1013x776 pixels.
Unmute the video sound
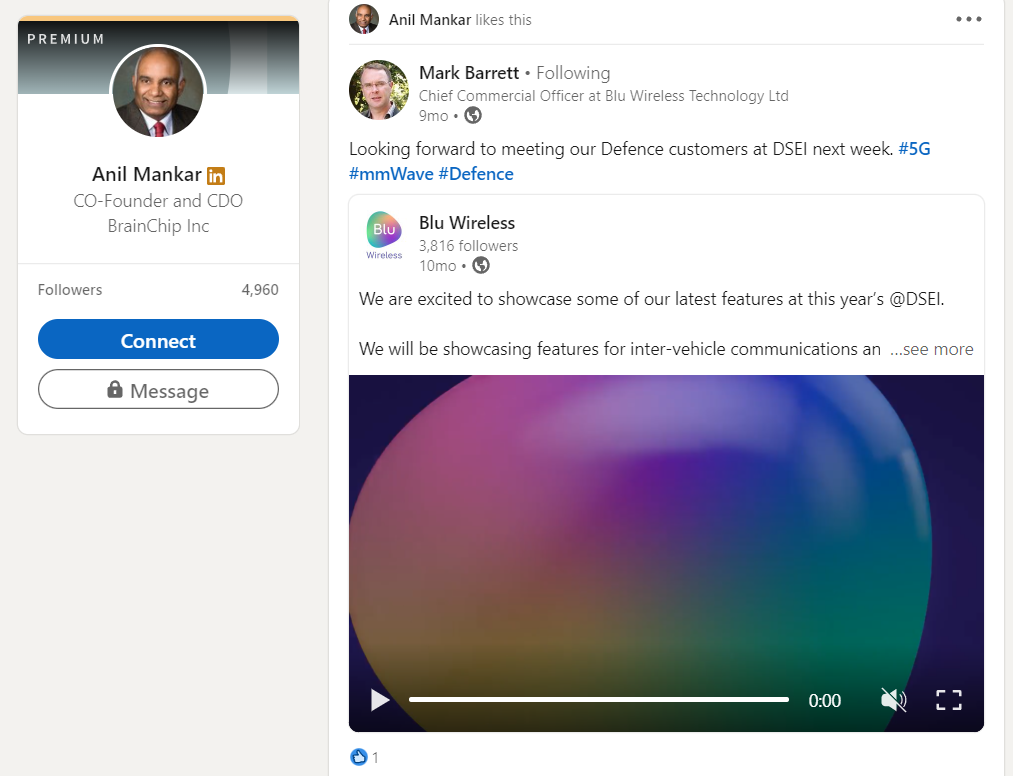[x=893, y=700]
